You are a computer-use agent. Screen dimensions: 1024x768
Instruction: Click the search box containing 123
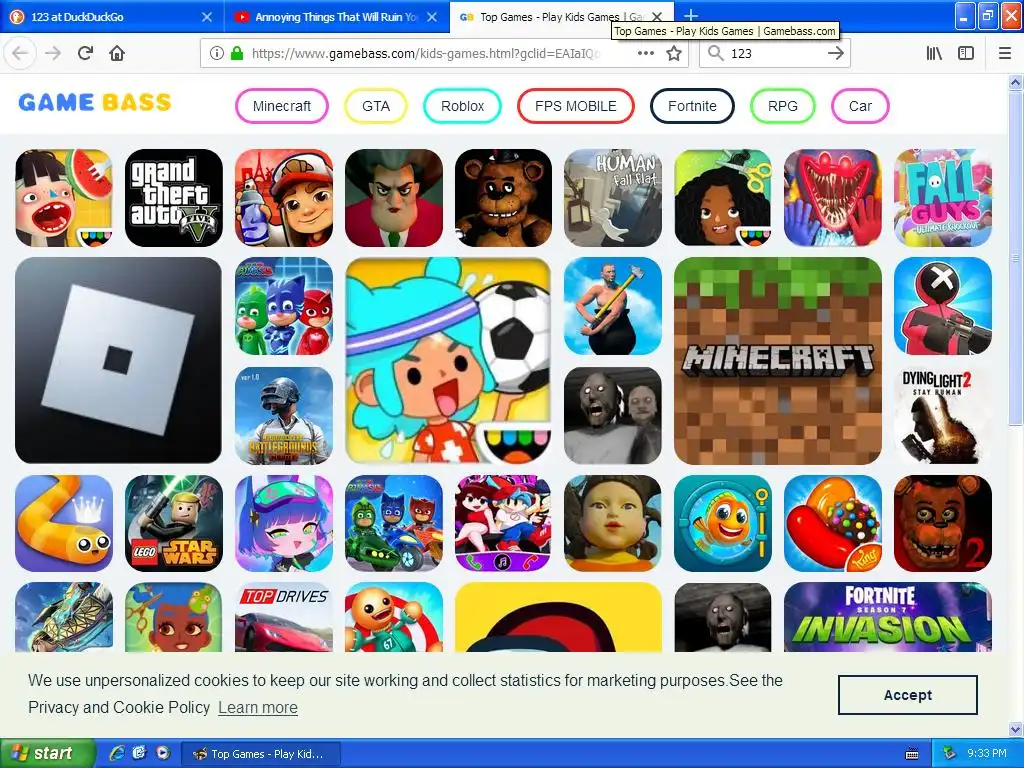point(775,54)
